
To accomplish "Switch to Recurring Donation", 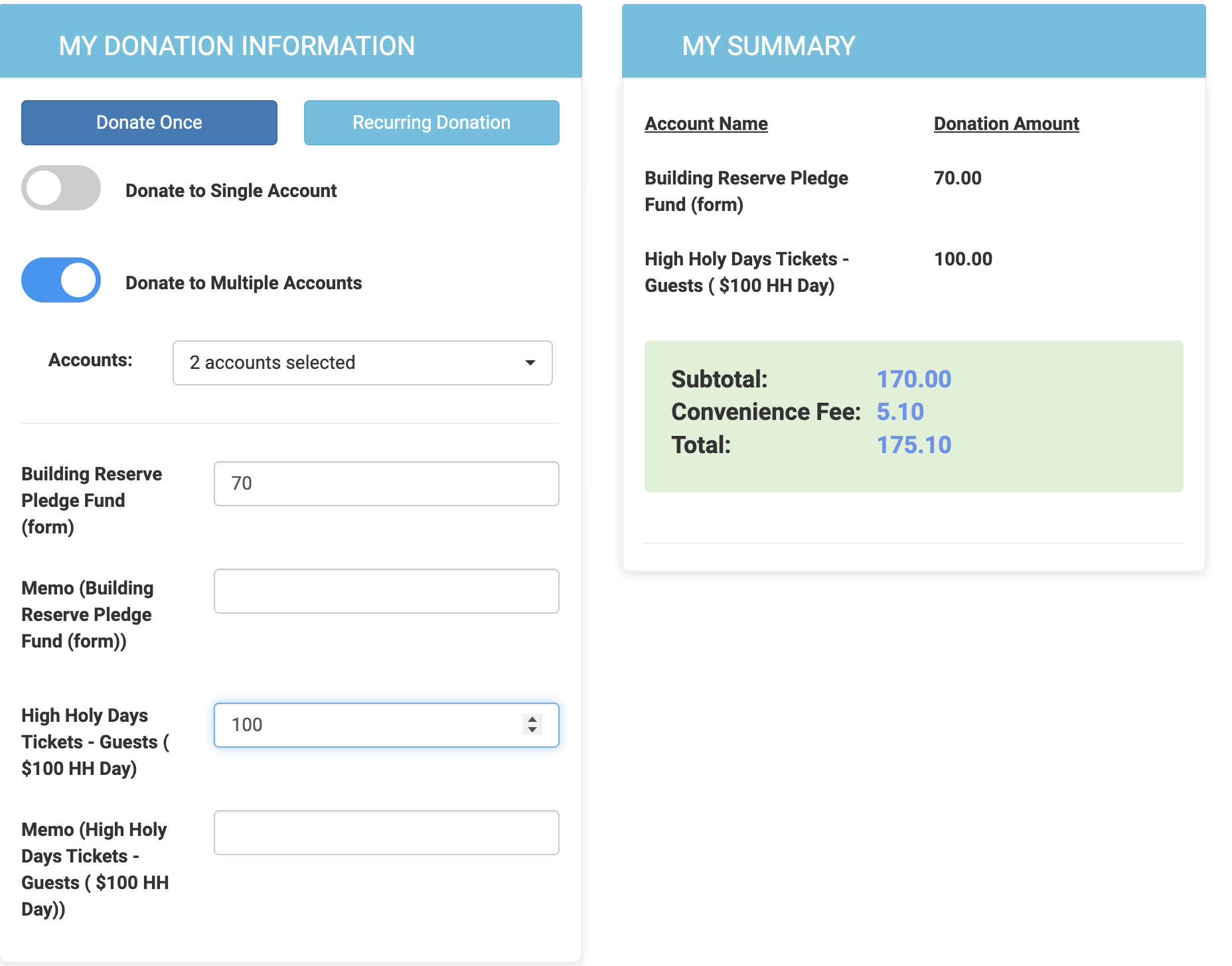I will [431, 123].
